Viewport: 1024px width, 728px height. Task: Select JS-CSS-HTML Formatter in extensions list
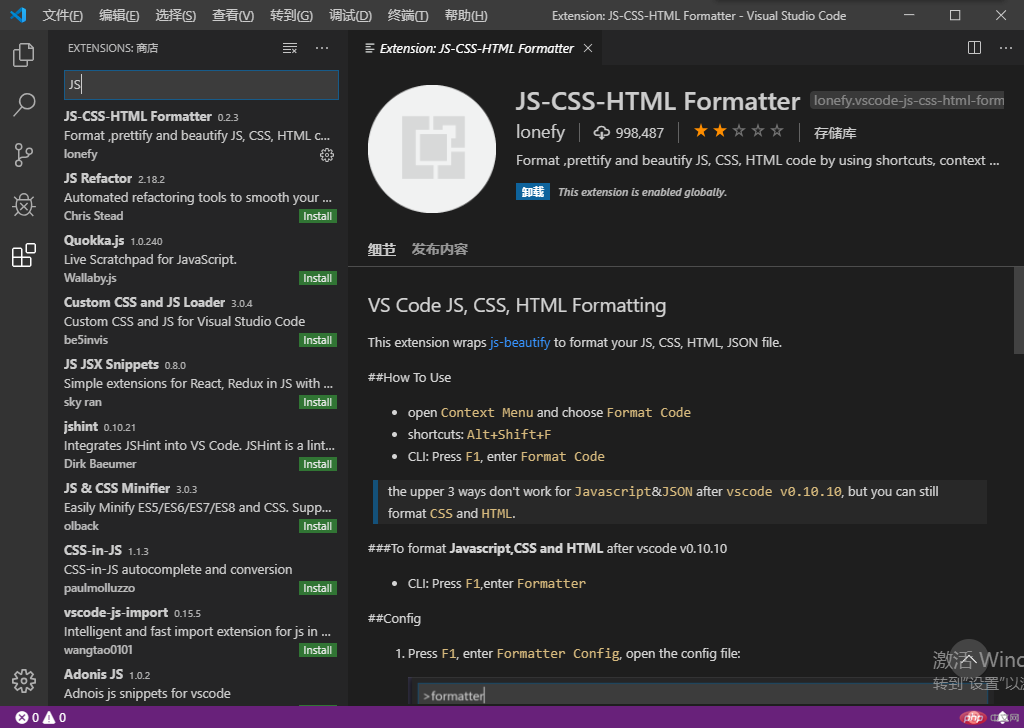[x=199, y=135]
